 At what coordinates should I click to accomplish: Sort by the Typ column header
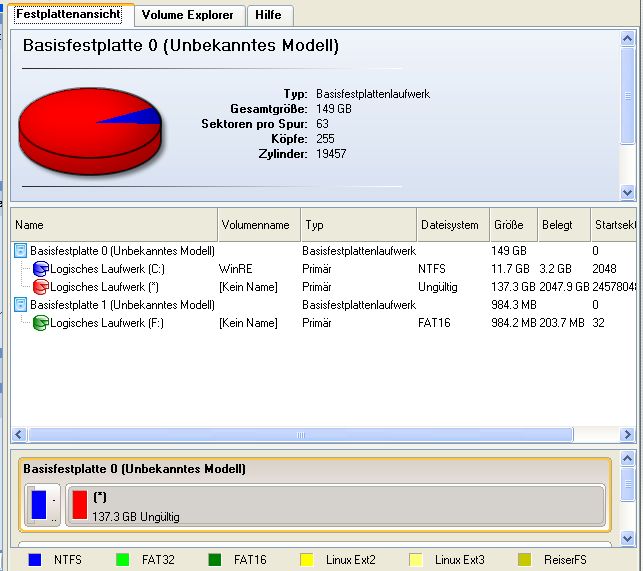359,225
